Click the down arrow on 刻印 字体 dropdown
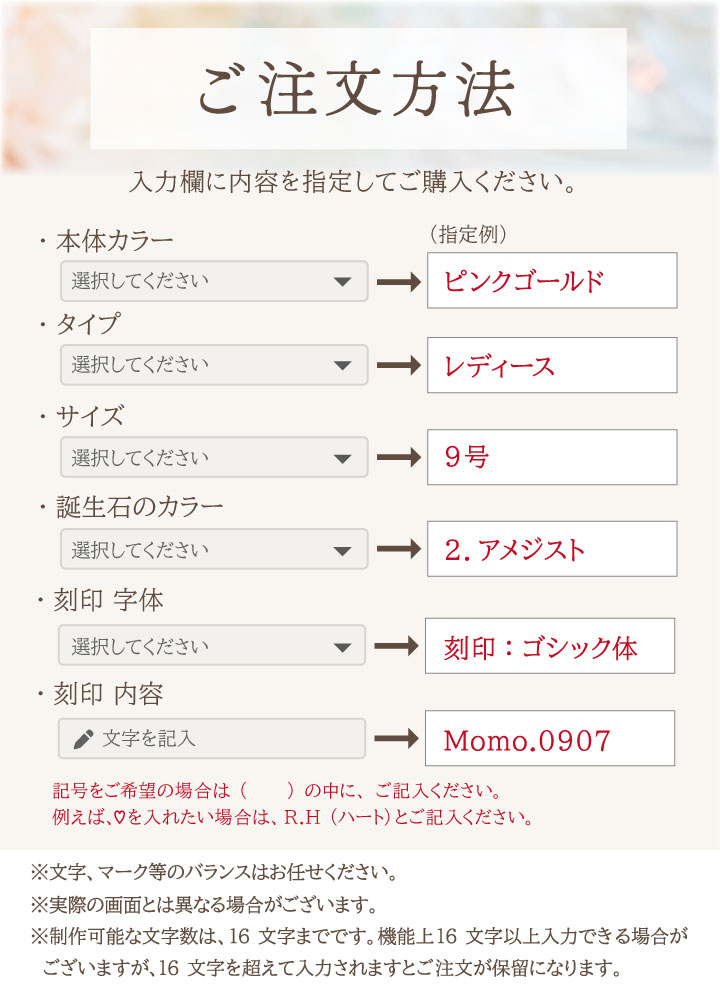720x1000 pixels. 341,647
